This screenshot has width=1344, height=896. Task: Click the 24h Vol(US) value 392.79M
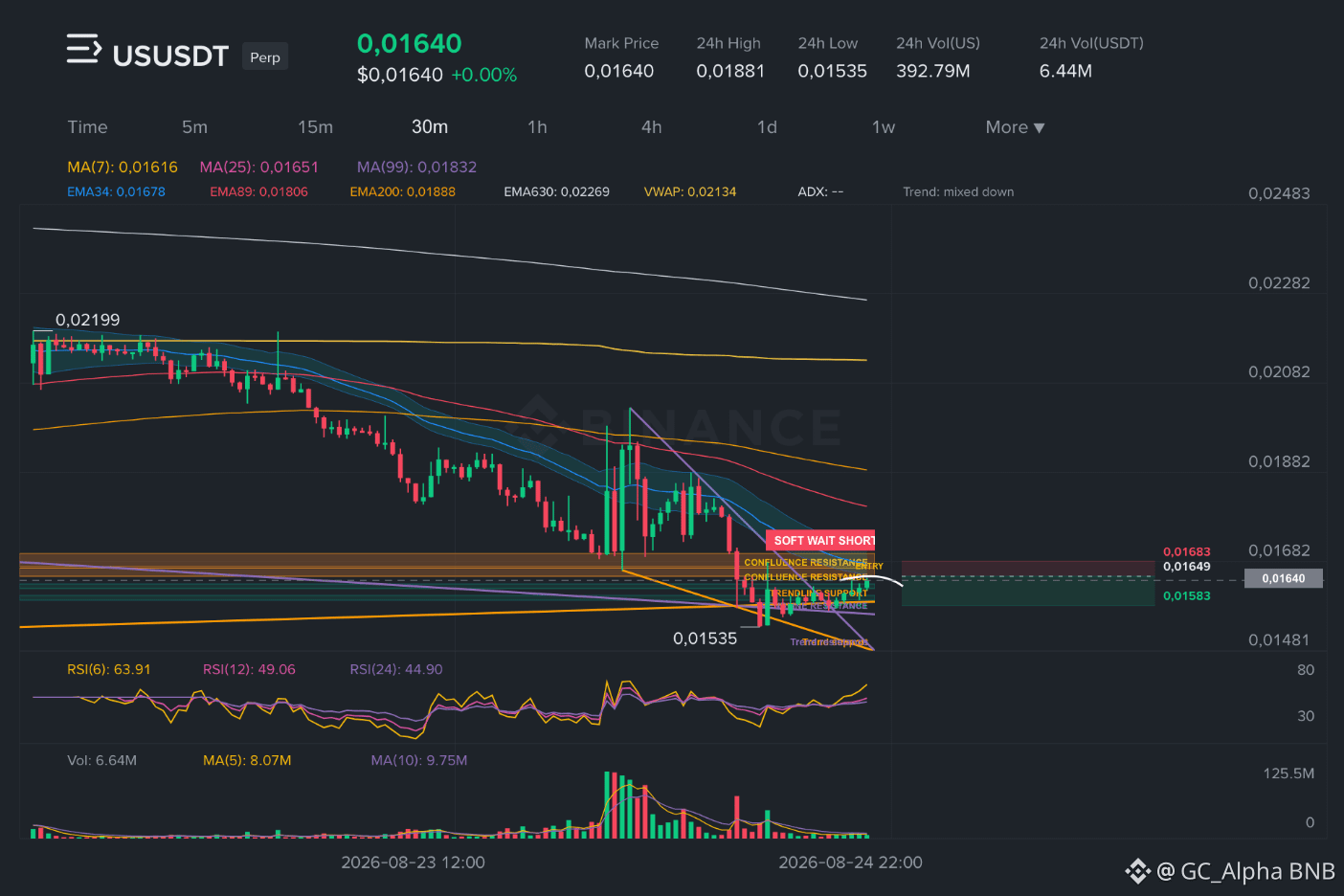pyautogui.click(x=932, y=71)
